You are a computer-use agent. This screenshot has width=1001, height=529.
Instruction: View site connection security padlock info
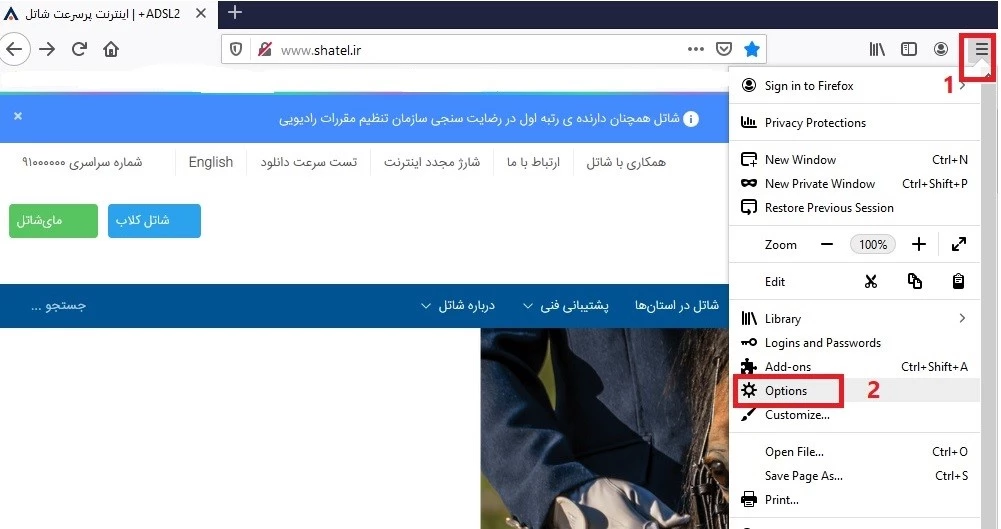click(x=265, y=49)
